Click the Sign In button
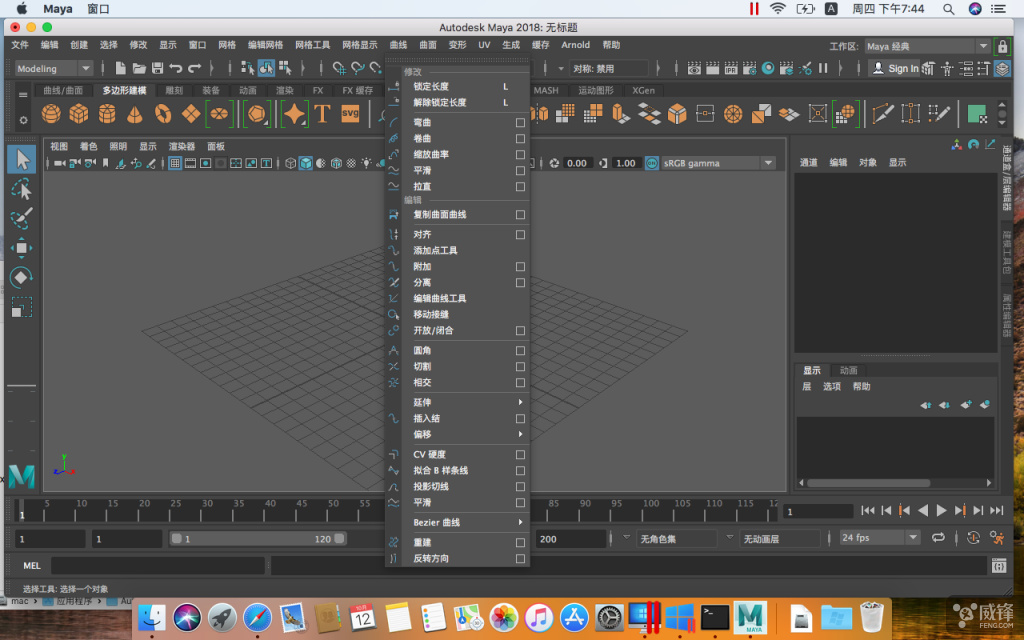Viewport: 1024px width, 640px height. 895,68
